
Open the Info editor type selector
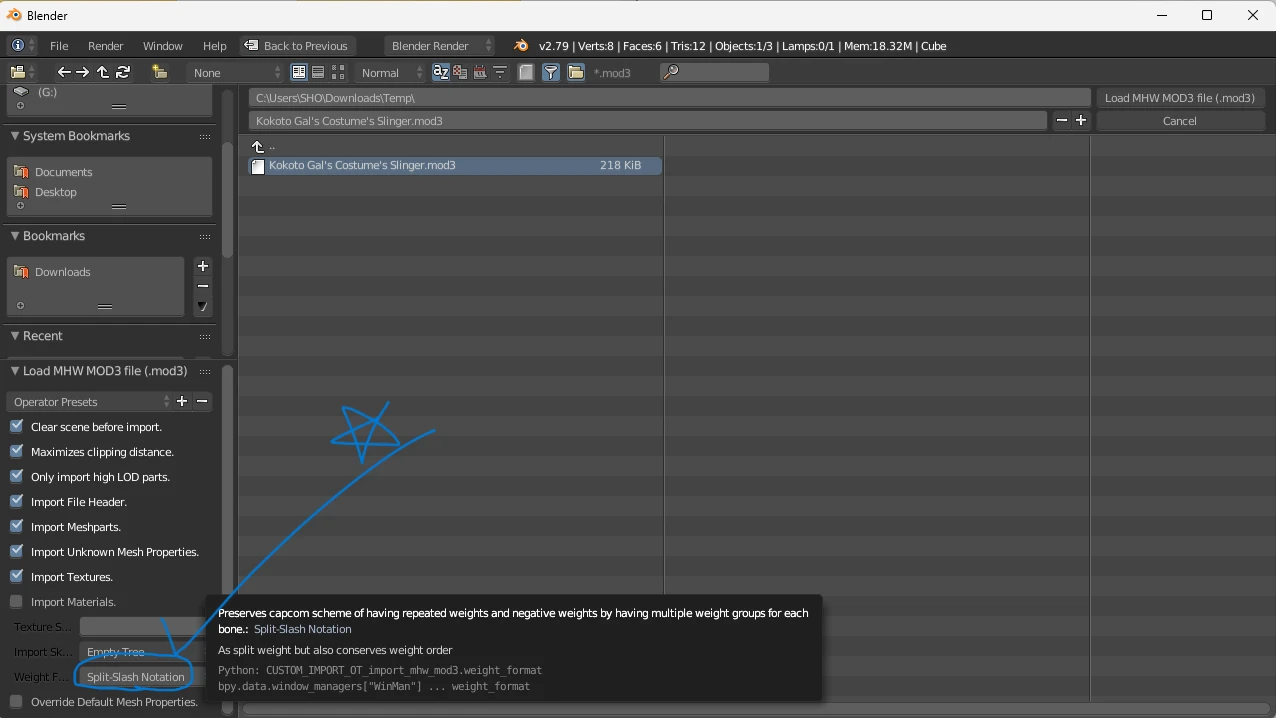coord(22,46)
